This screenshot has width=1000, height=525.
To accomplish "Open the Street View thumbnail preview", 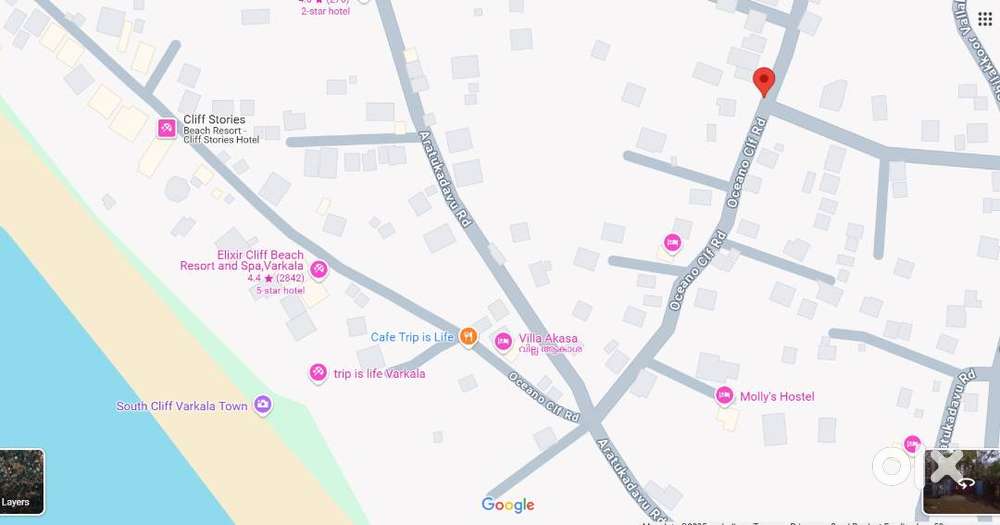I will [962, 482].
